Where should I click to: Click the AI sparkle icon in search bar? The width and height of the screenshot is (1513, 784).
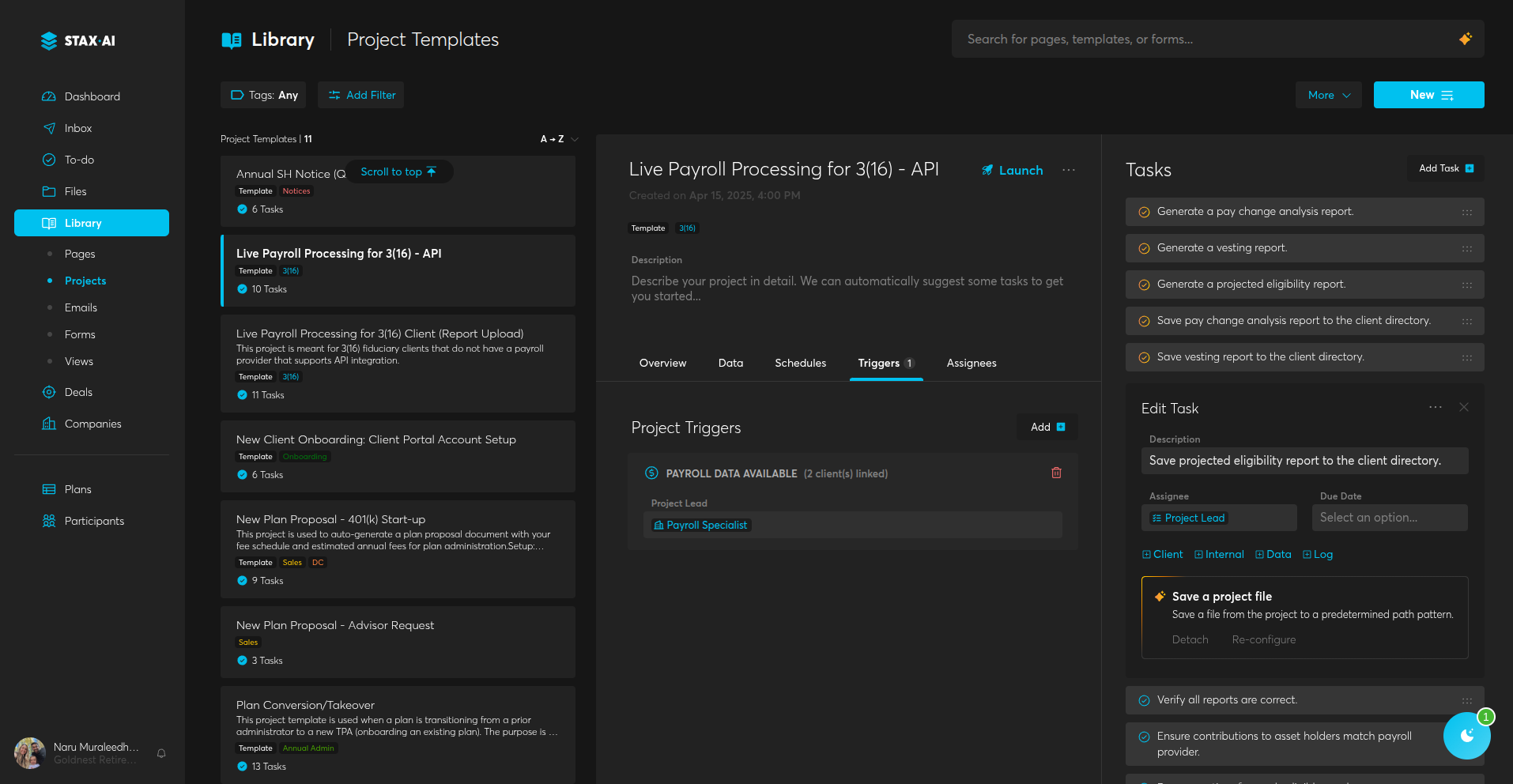pos(1465,39)
